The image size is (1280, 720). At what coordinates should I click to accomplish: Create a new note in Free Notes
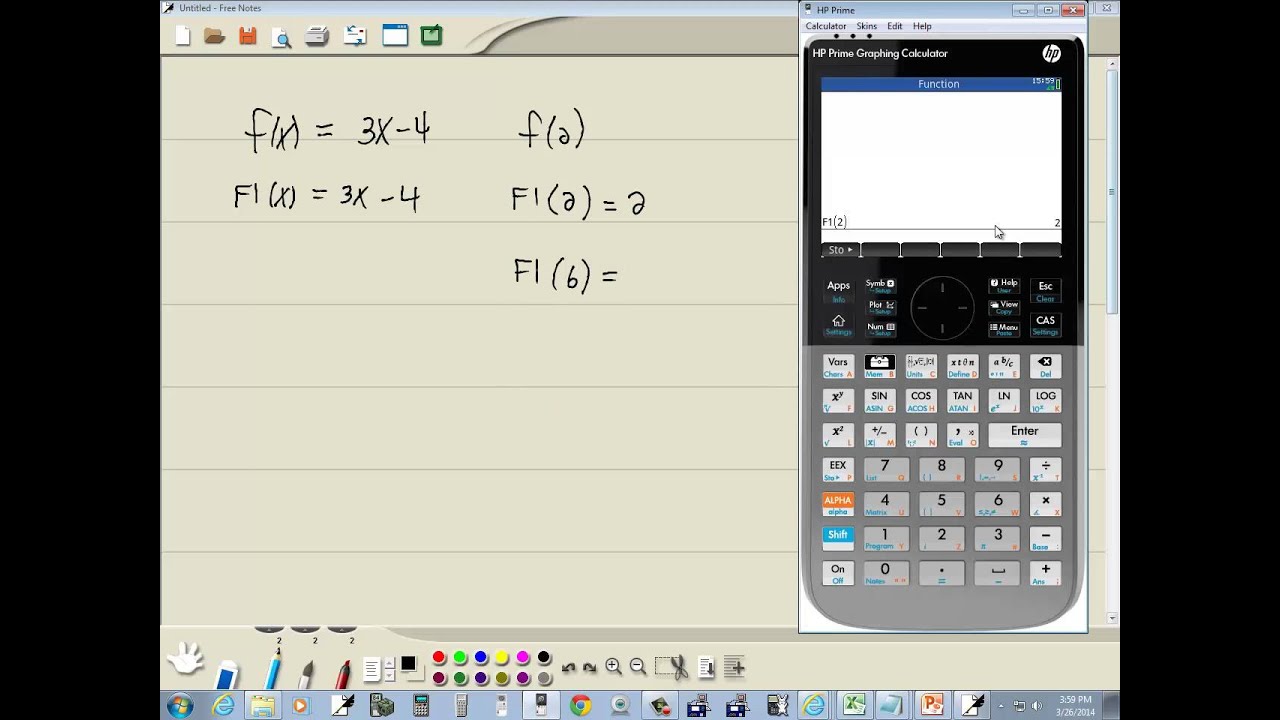183,36
